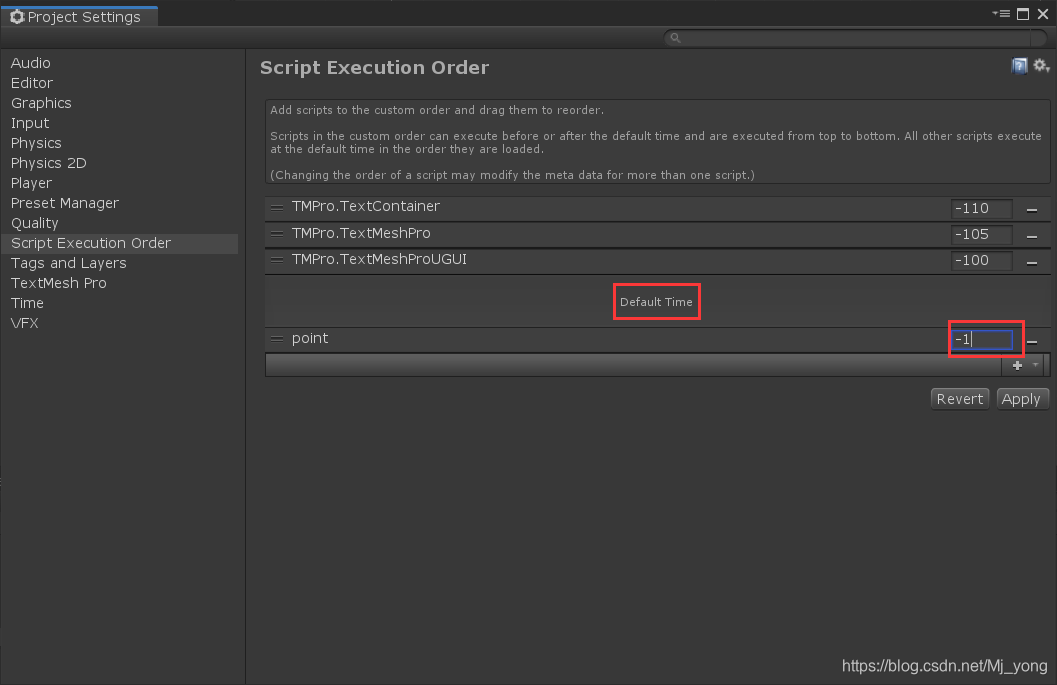Open the Preset Manager category
The width and height of the screenshot is (1057, 685).
tap(65, 203)
